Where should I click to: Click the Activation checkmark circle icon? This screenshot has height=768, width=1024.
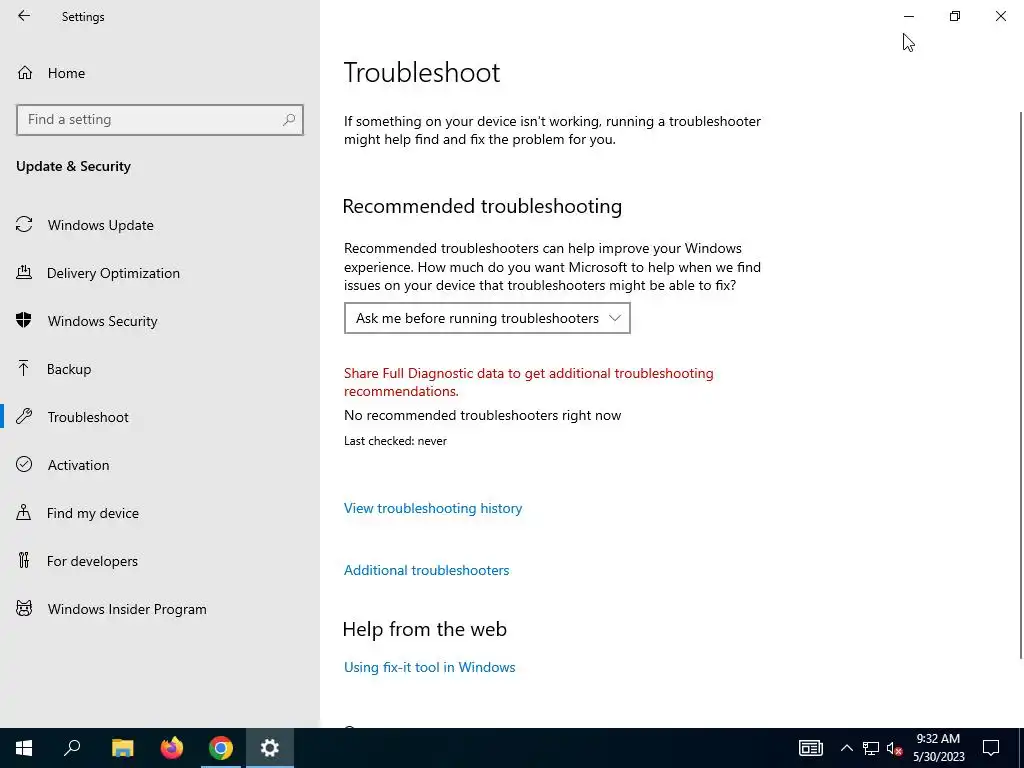point(24,464)
